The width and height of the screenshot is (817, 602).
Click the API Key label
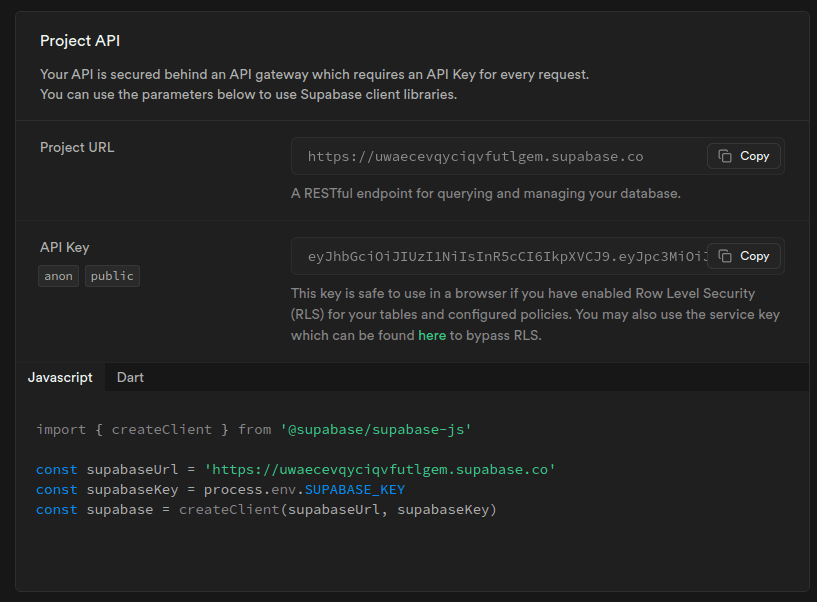[x=65, y=247]
